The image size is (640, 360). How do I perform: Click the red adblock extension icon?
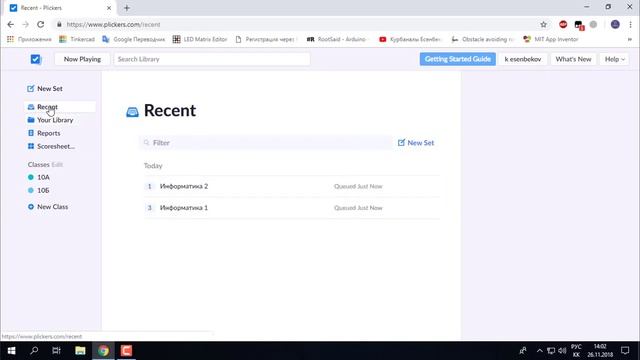[563, 24]
